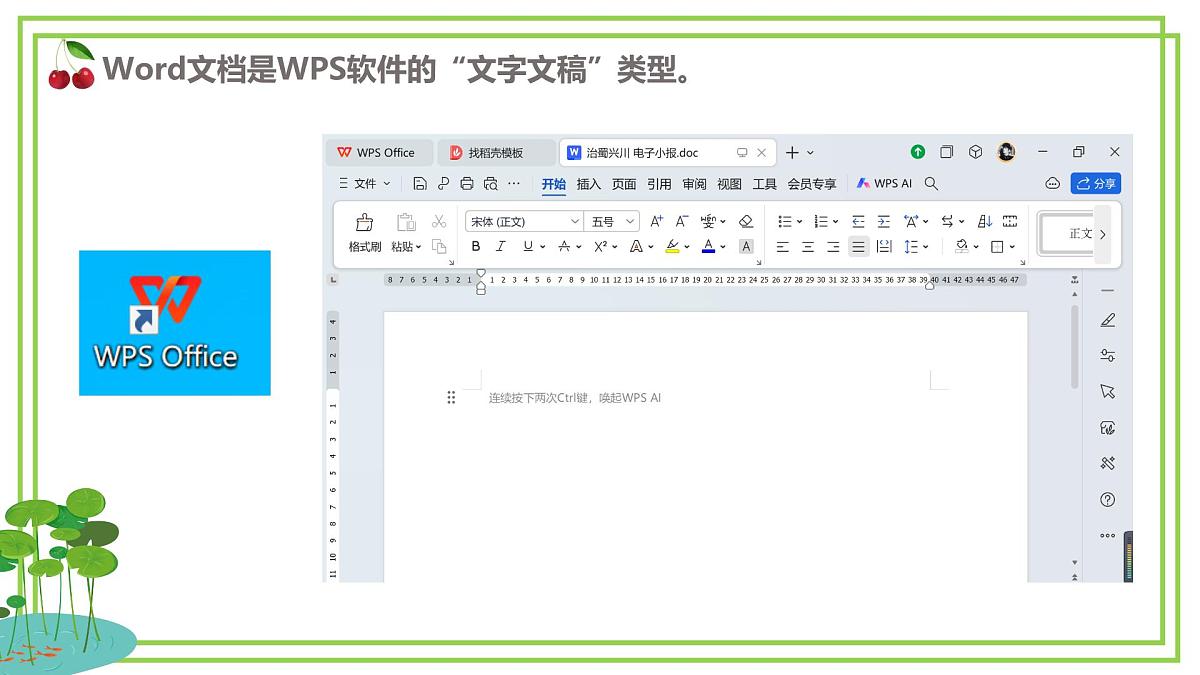The height and width of the screenshot is (675, 1200).
Task: Toggle Italic formatting
Action: 501,246
